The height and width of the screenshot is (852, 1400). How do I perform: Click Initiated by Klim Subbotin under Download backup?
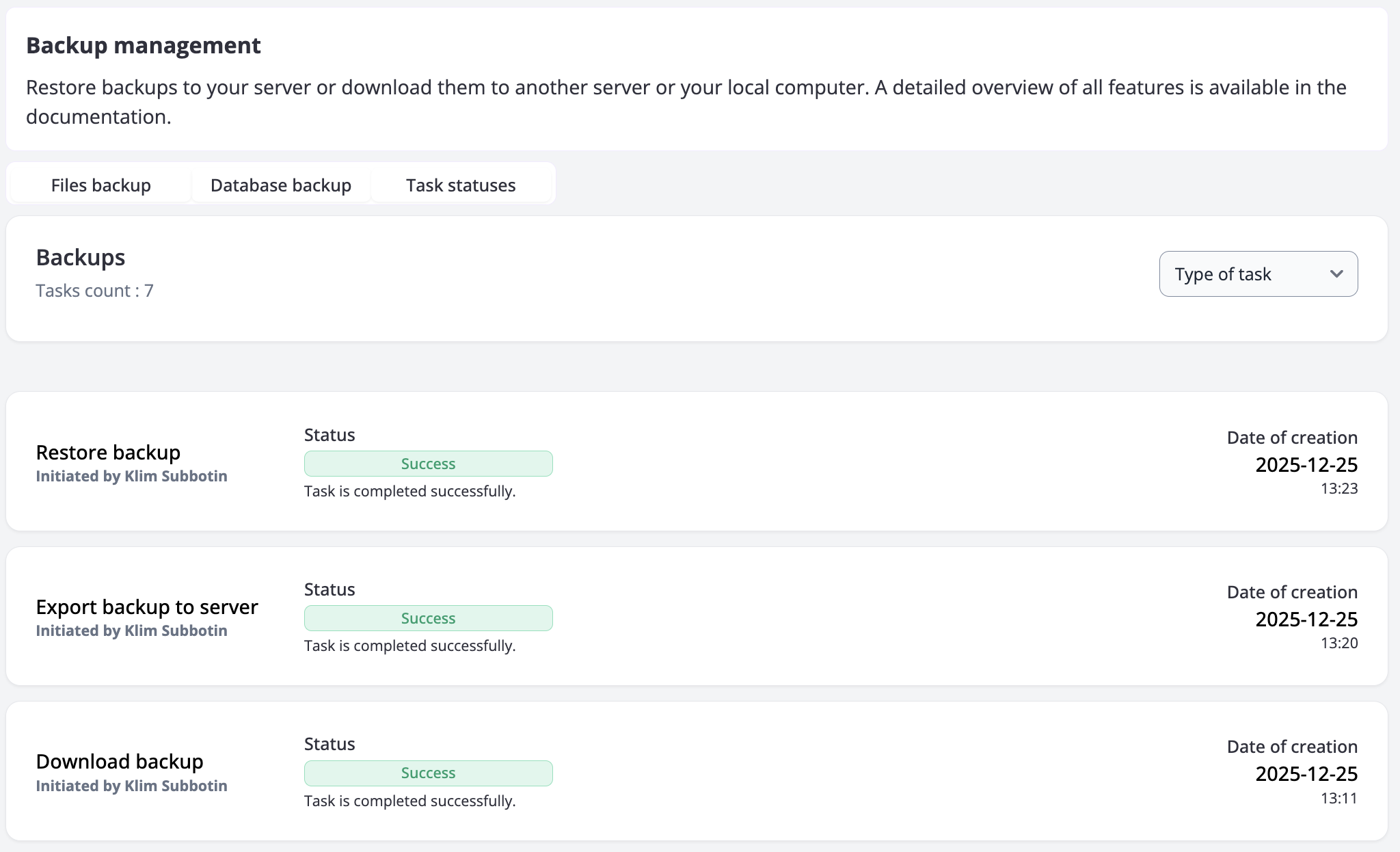[131, 786]
